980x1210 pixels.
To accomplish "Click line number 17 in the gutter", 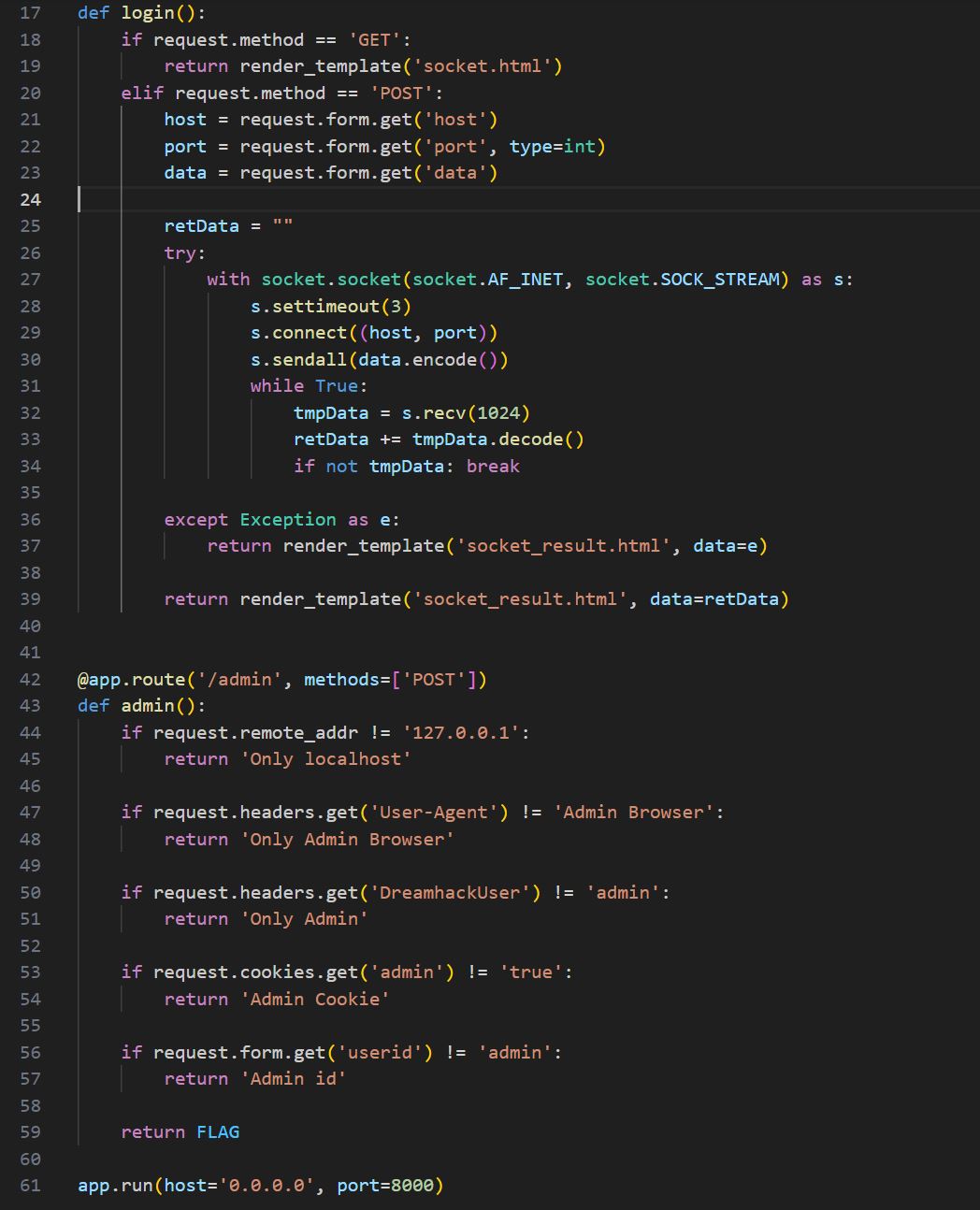I will (x=30, y=13).
